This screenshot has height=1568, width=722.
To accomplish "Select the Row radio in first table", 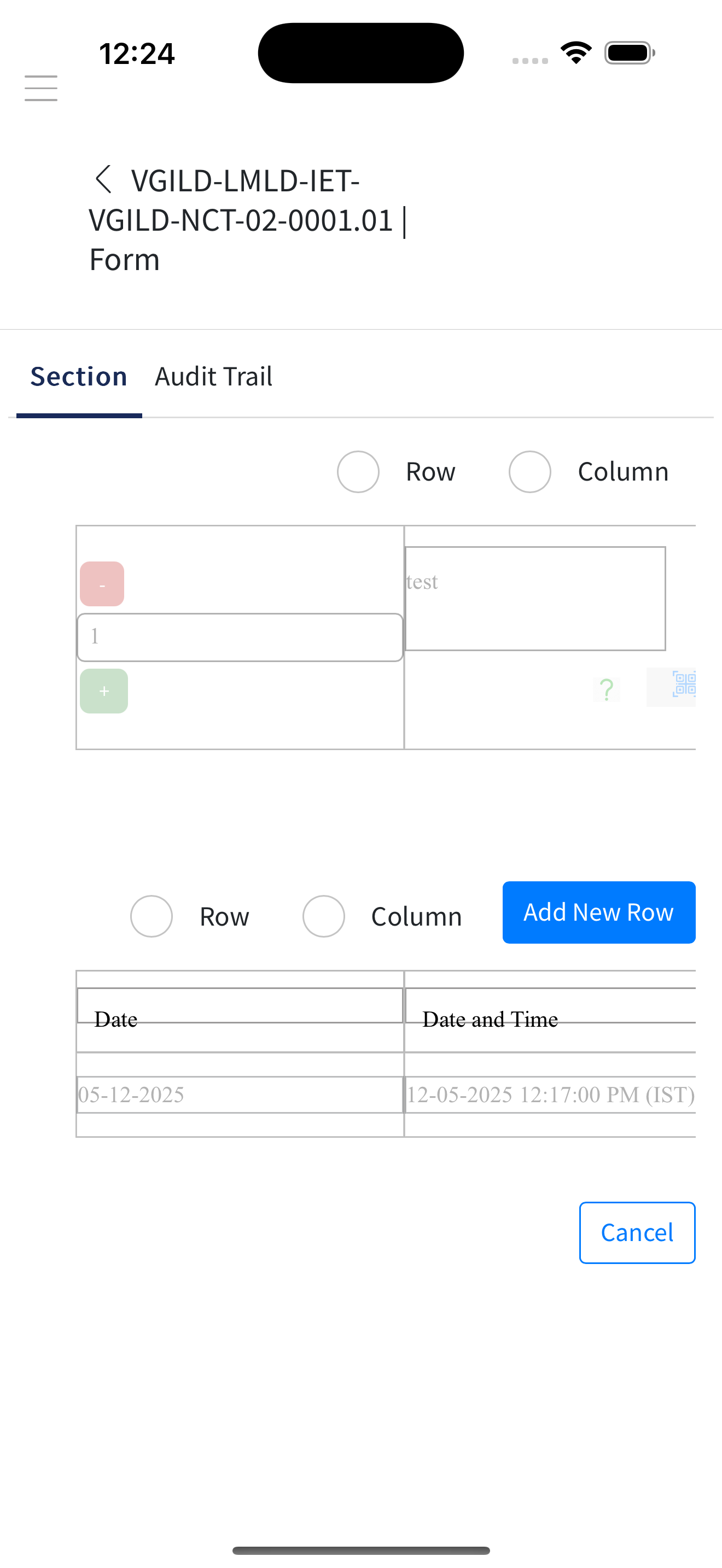I will [x=358, y=472].
